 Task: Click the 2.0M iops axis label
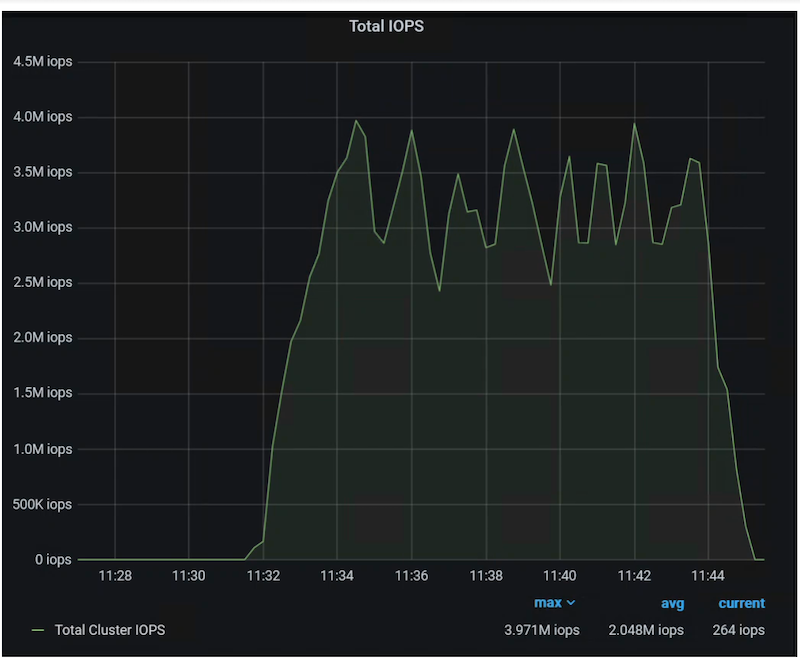(43, 337)
